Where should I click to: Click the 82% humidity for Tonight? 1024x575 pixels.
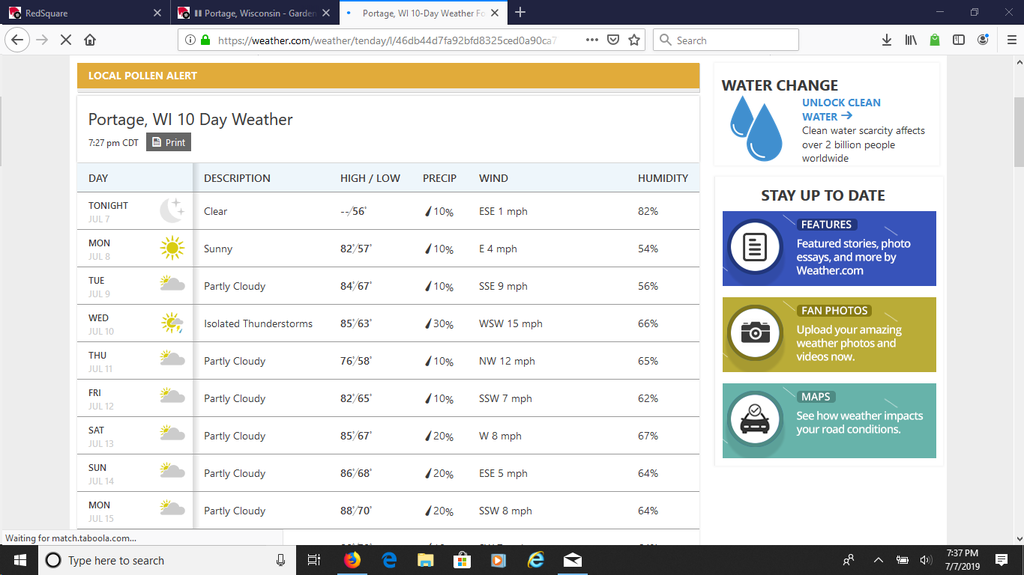[x=648, y=211]
